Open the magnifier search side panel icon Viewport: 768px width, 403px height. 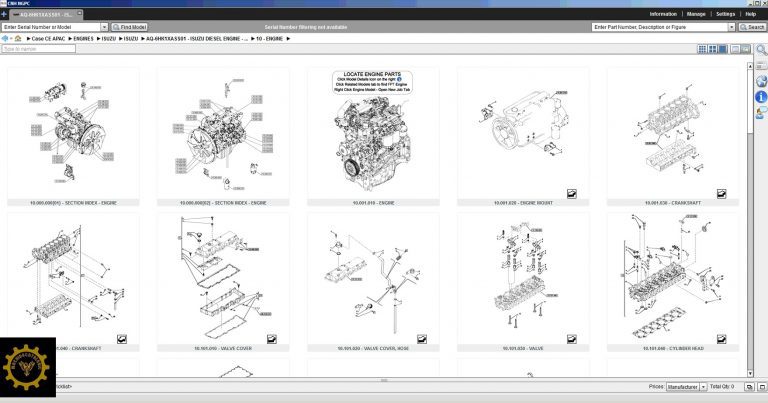click(761, 49)
